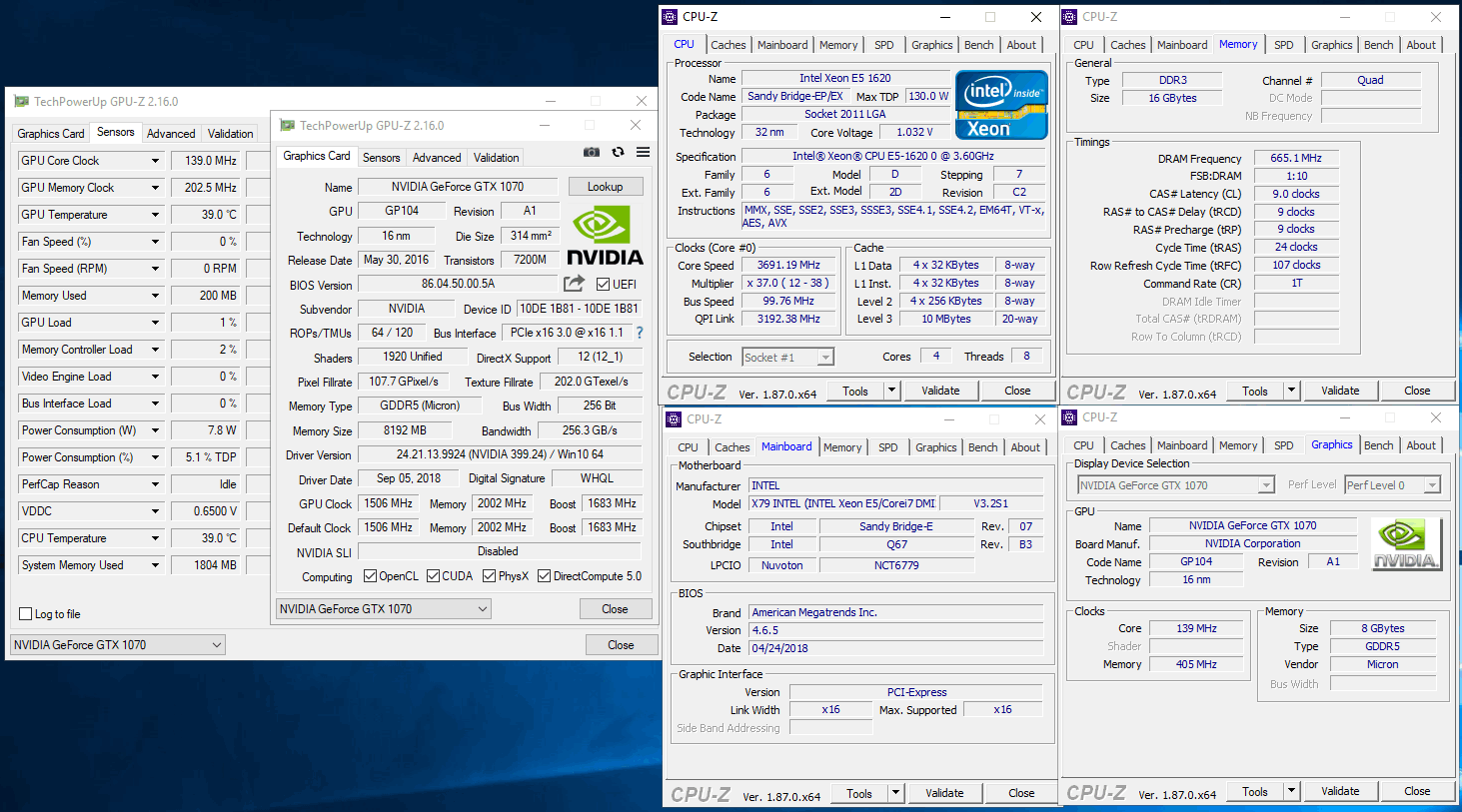
Task: Click Validate button in CPU-Z CPU-tab window
Action: tap(940, 391)
